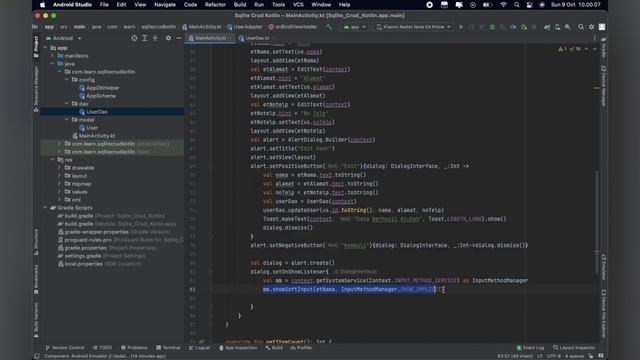The width and height of the screenshot is (640, 360).
Task: Switch to MainActivity.kt editor tab
Action: point(210,38)
